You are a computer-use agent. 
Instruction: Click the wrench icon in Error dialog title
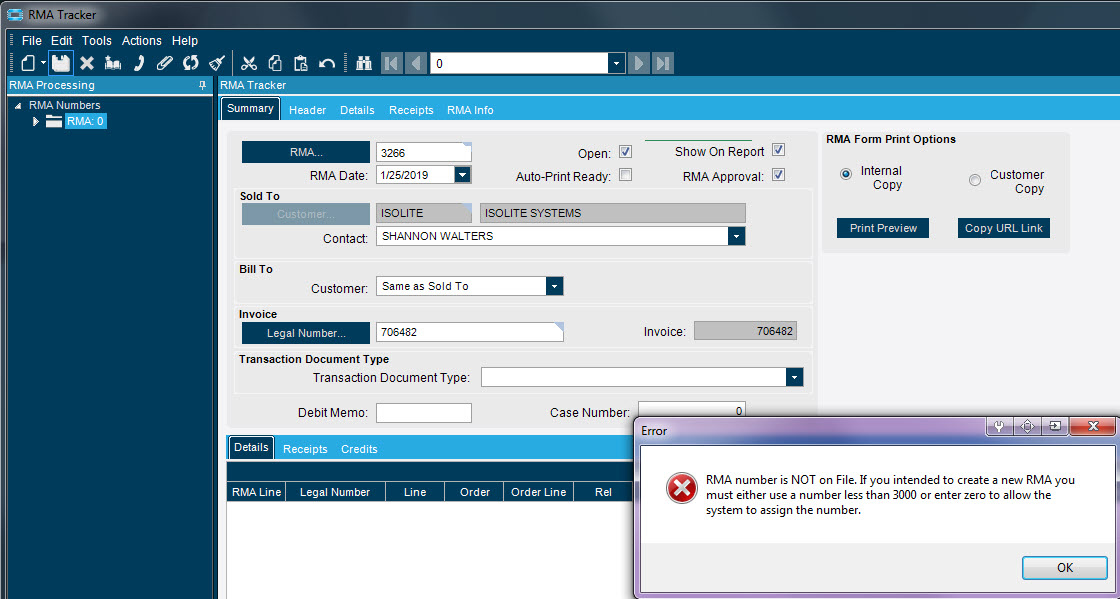pyautogui.click(x=999, y=426)
